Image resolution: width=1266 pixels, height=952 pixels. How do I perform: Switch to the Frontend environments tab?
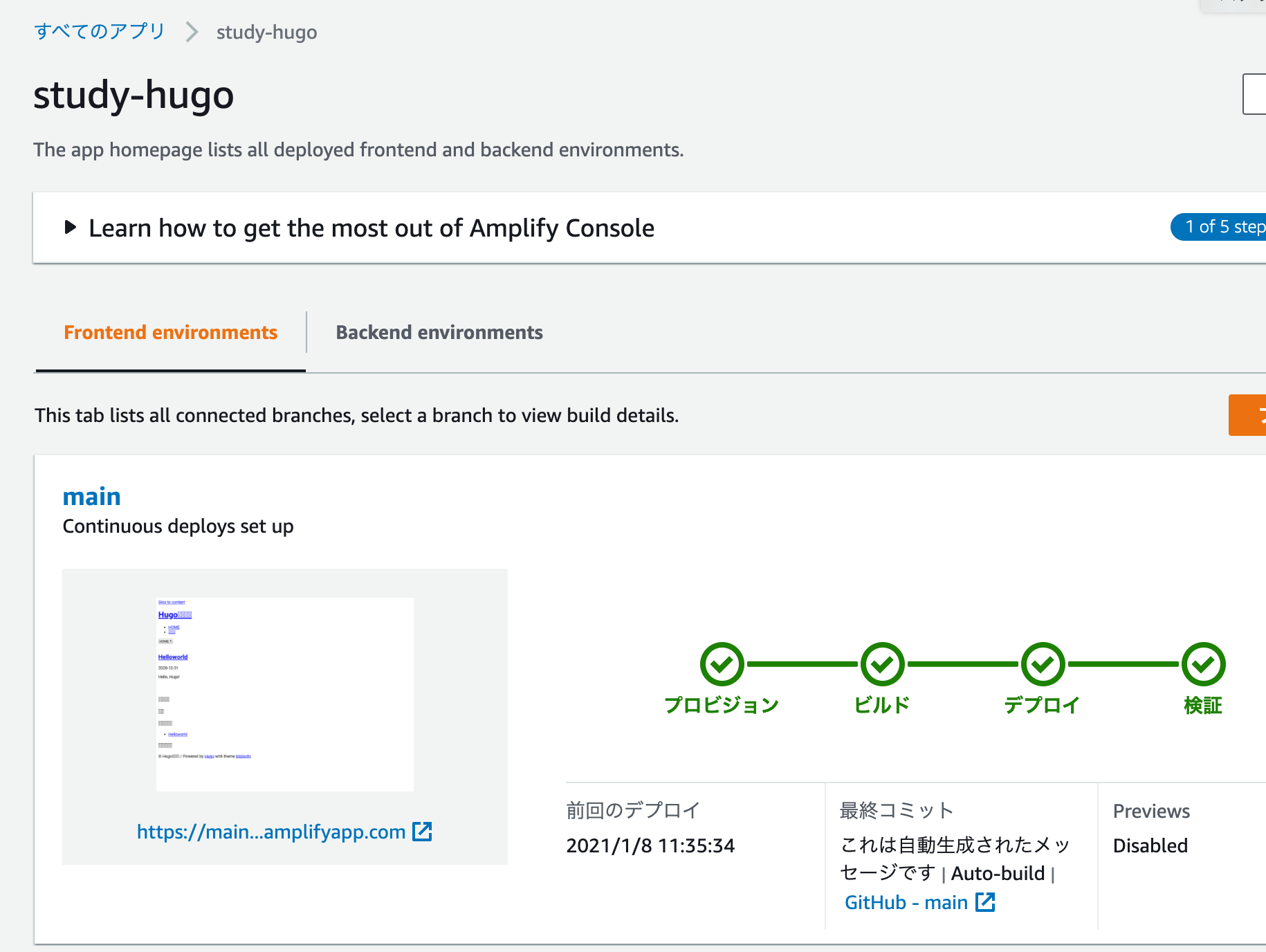click(171, 332)
